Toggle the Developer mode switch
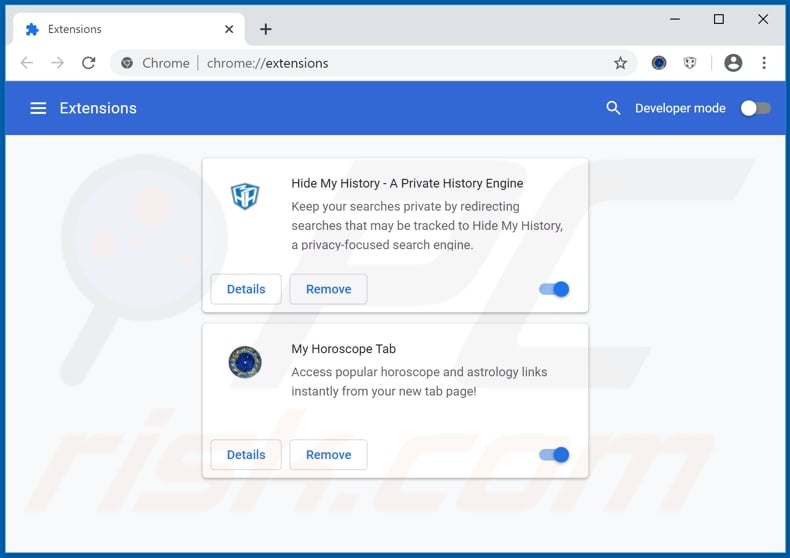 [755, 108]
